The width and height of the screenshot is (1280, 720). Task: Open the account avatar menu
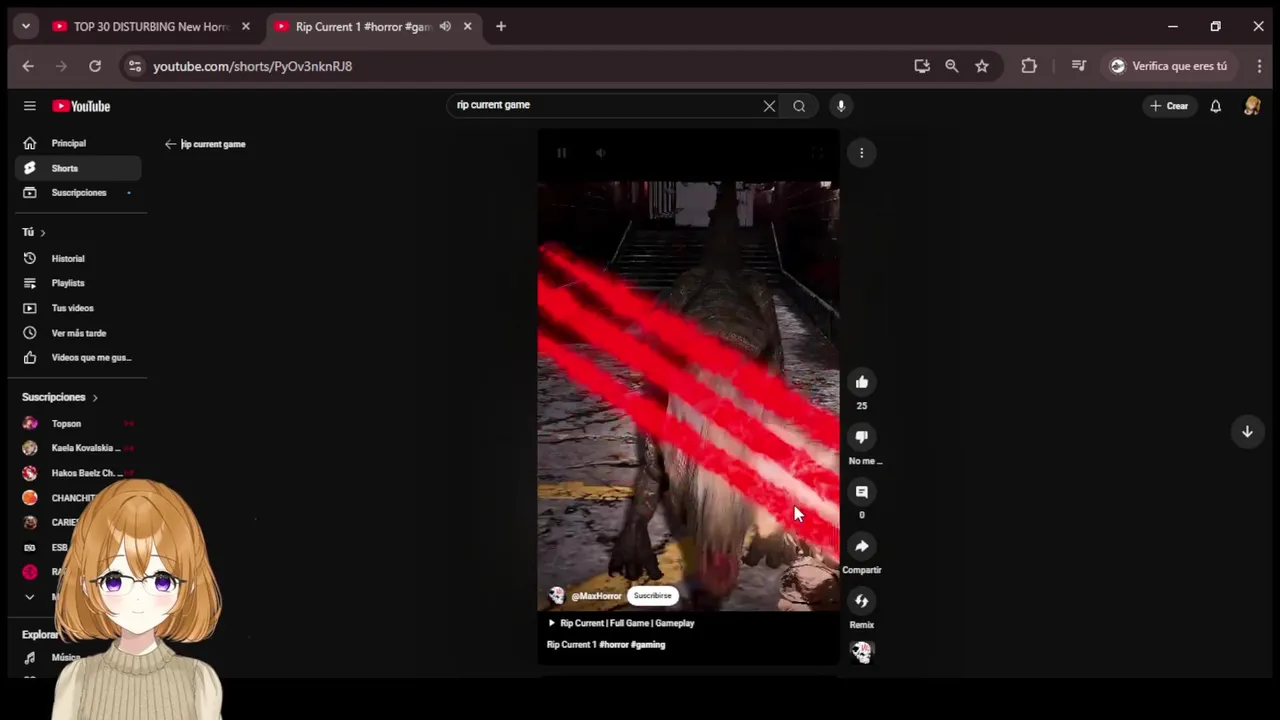click(x=1252, y=106)
